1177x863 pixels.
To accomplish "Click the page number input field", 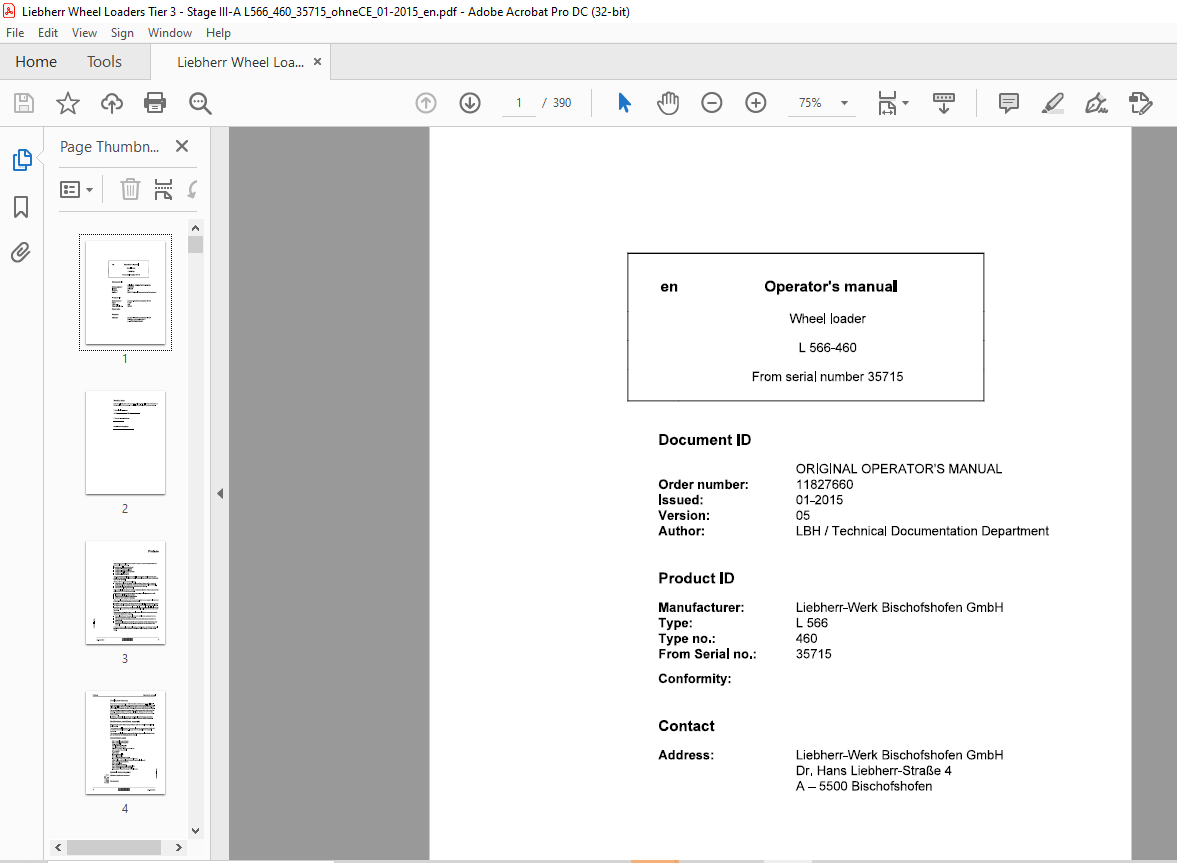I will 519,103.
